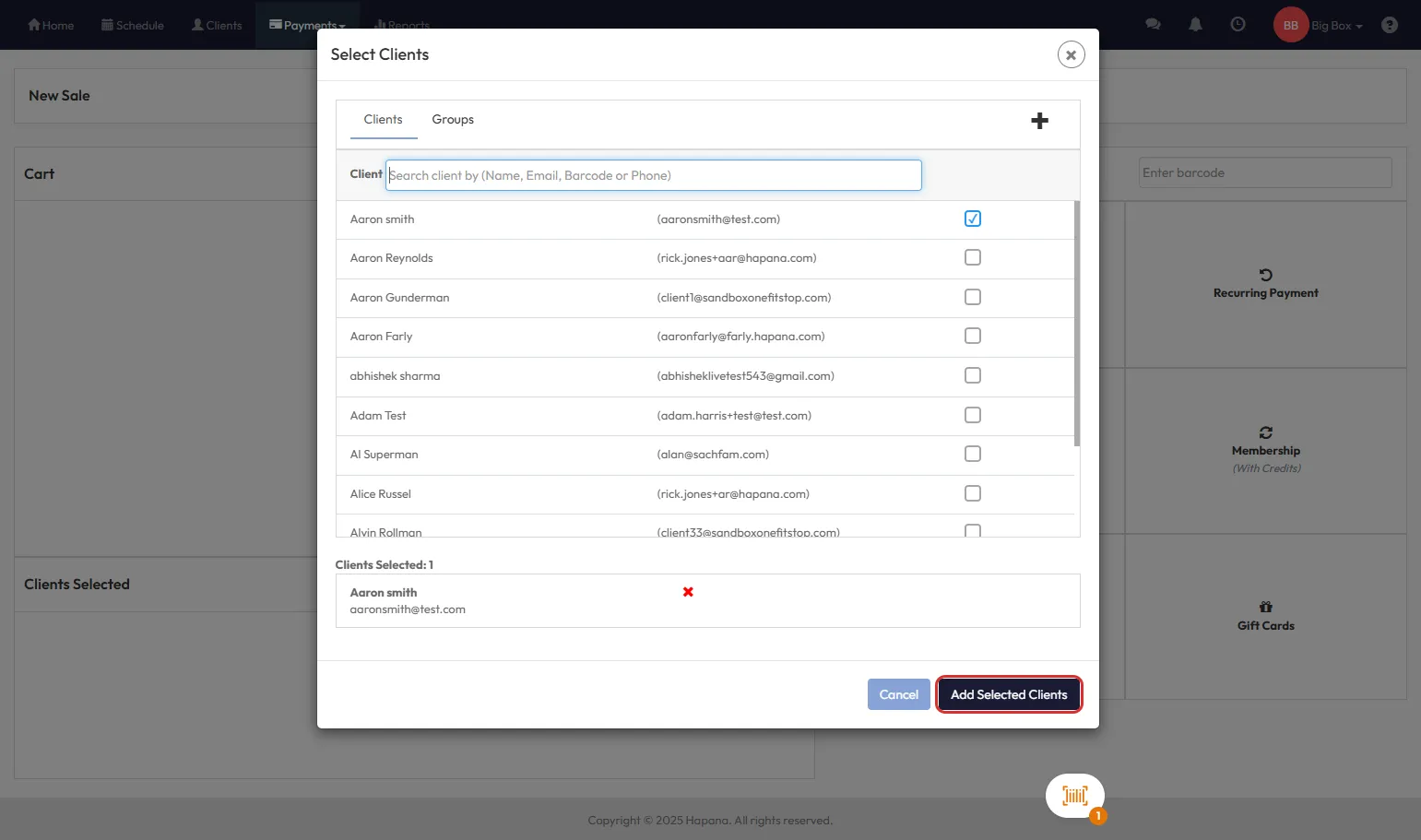The width and height of the screenshot is (1421, 840).
Task: Click the clock history icon
Action: tap(1237, 25)
